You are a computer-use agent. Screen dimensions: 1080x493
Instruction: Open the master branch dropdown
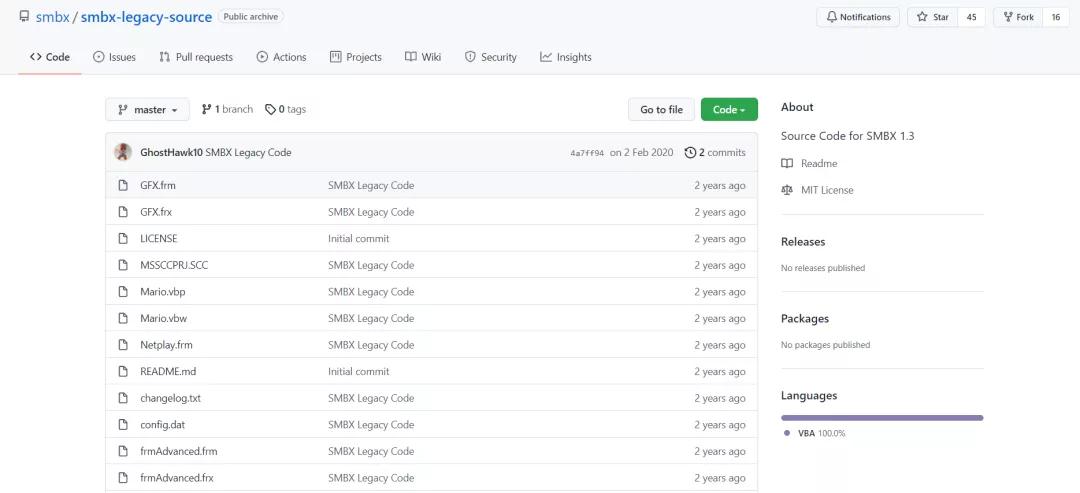coord(147,109)
